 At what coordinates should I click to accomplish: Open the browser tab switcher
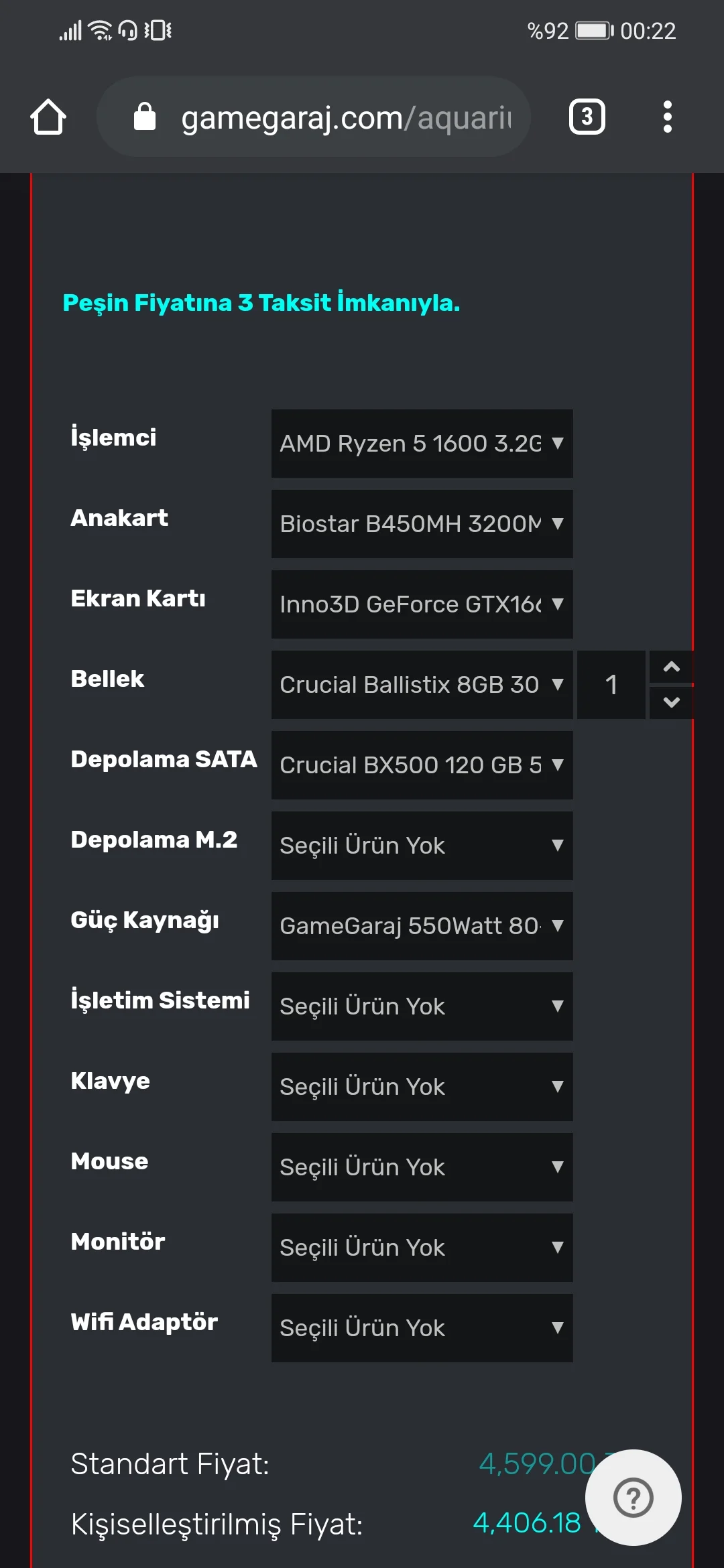[587, 117]
